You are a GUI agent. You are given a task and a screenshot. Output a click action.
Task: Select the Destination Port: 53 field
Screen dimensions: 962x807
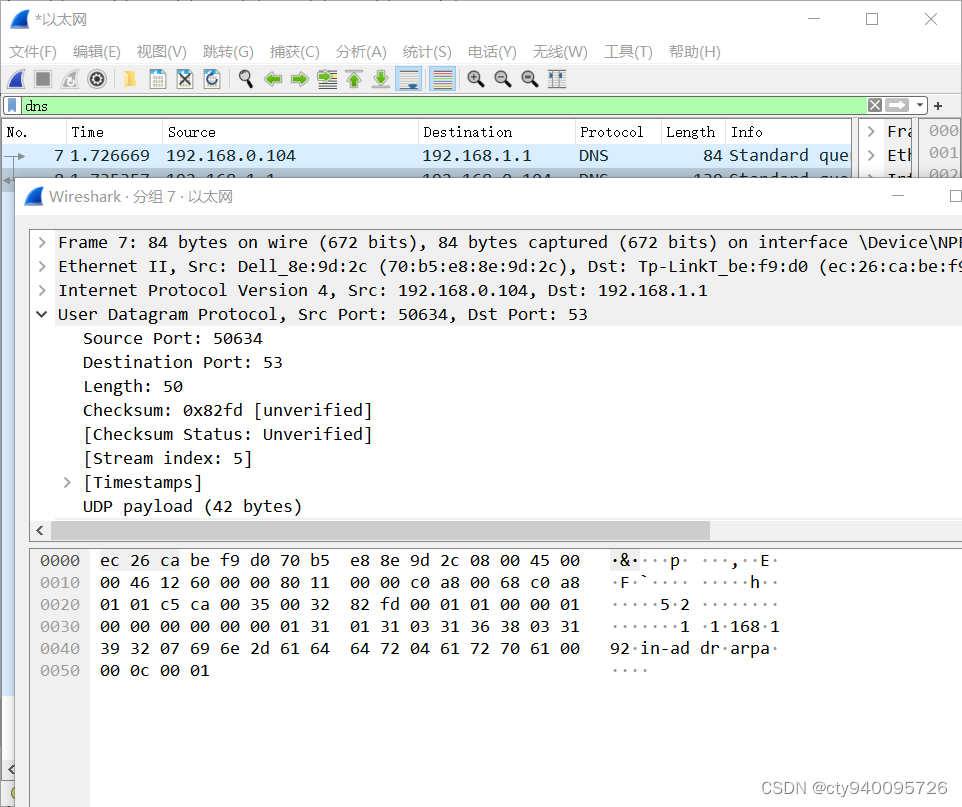click(183, 362)
